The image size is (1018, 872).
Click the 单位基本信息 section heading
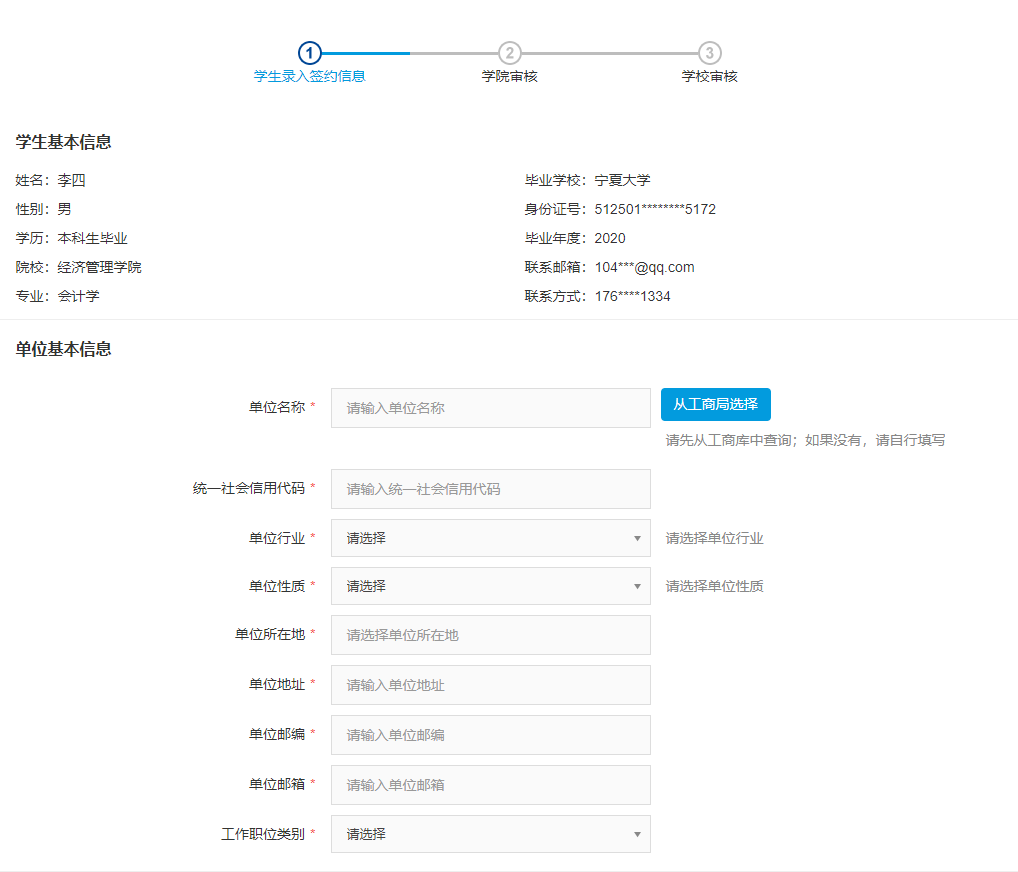coord(64,349)
